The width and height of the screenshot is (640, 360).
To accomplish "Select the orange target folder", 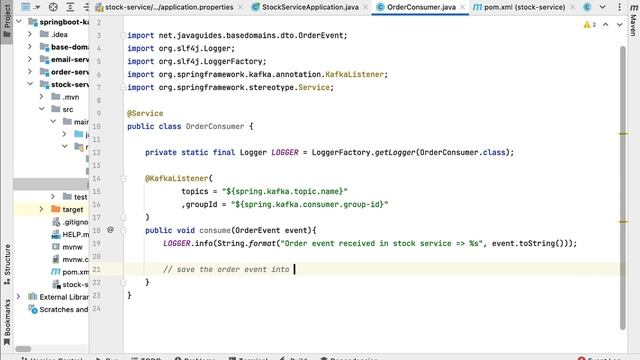I will point(68,209).
